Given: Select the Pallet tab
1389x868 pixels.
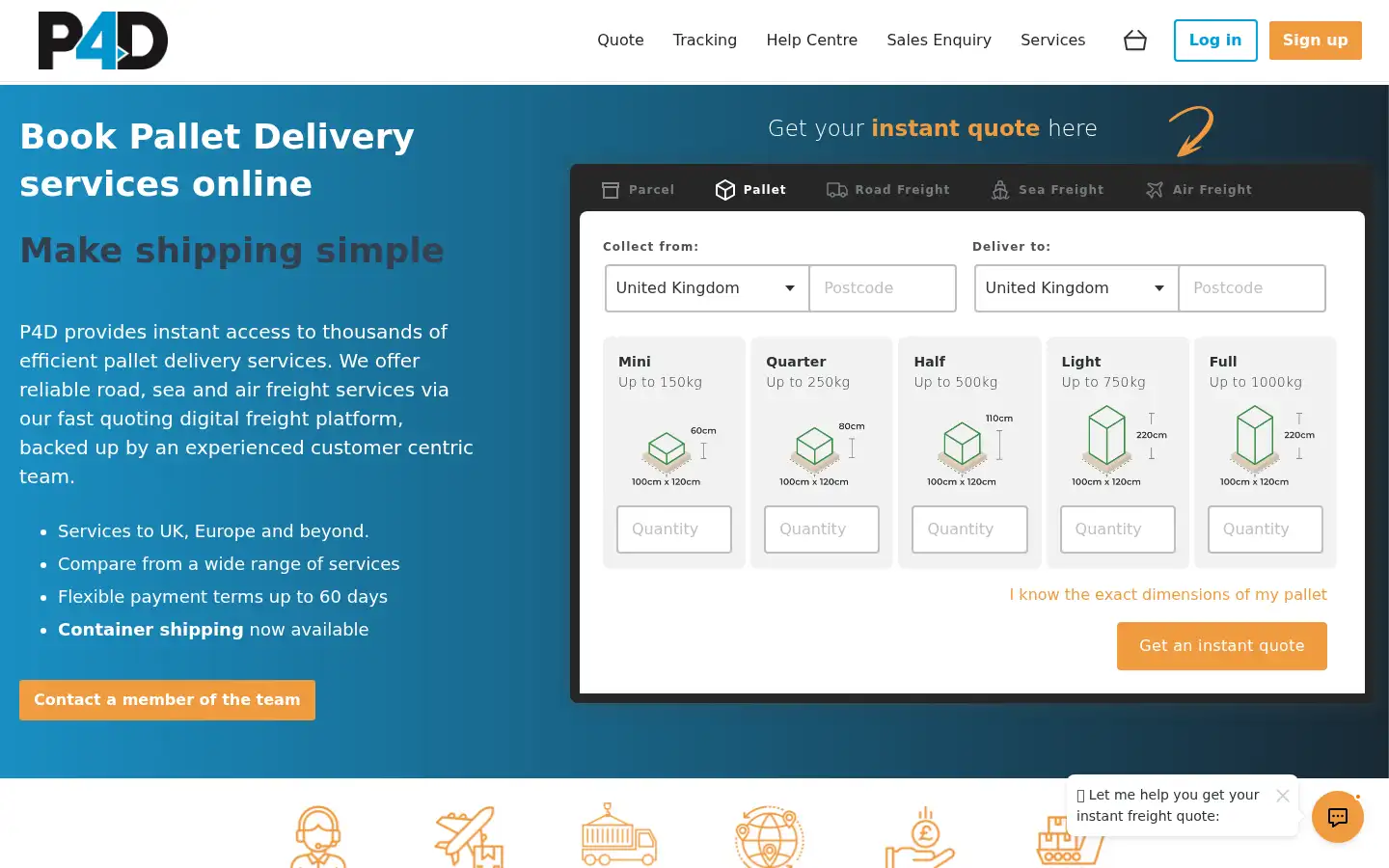Looking at the screenshot, I should [750, 190].
